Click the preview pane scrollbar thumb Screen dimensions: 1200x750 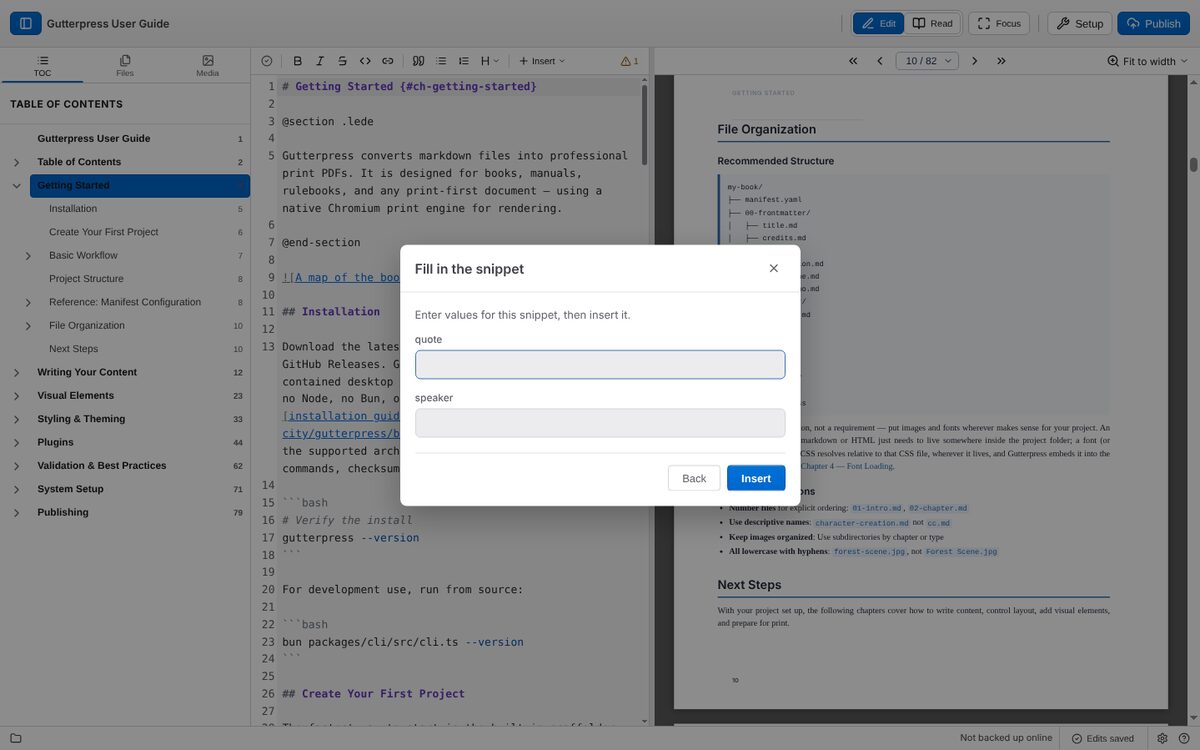[1193, 164]
